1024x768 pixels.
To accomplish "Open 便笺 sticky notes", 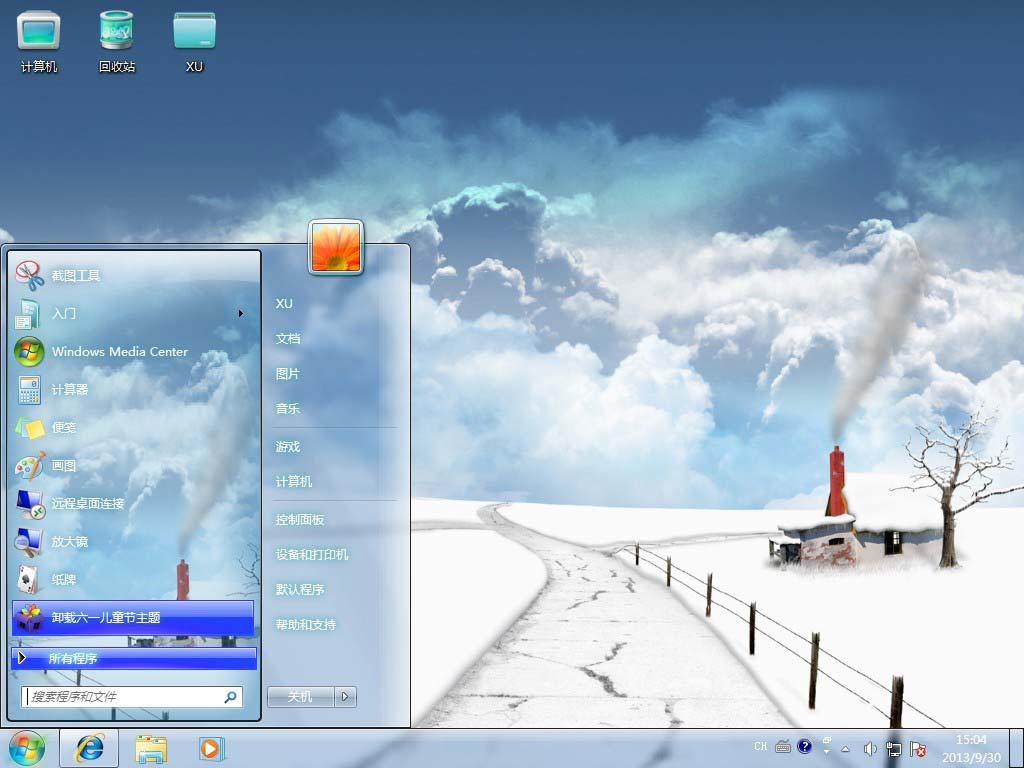I will point(64,427).
